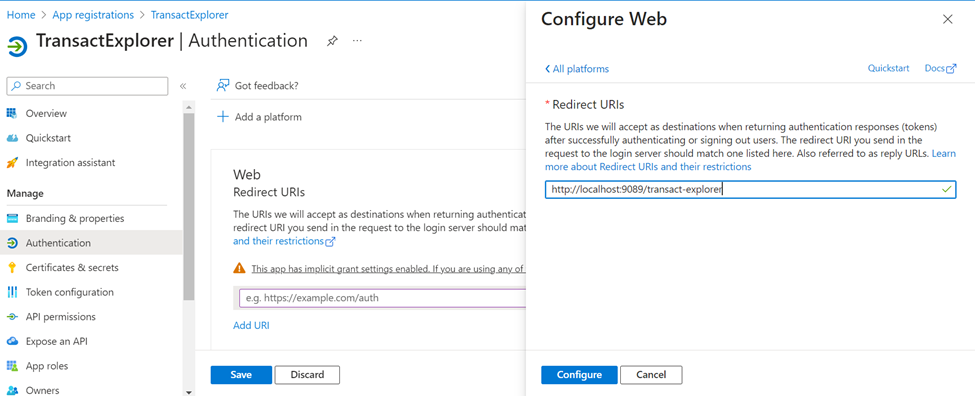Collapse the sidebar with double chevron

[x=183, y=86]
